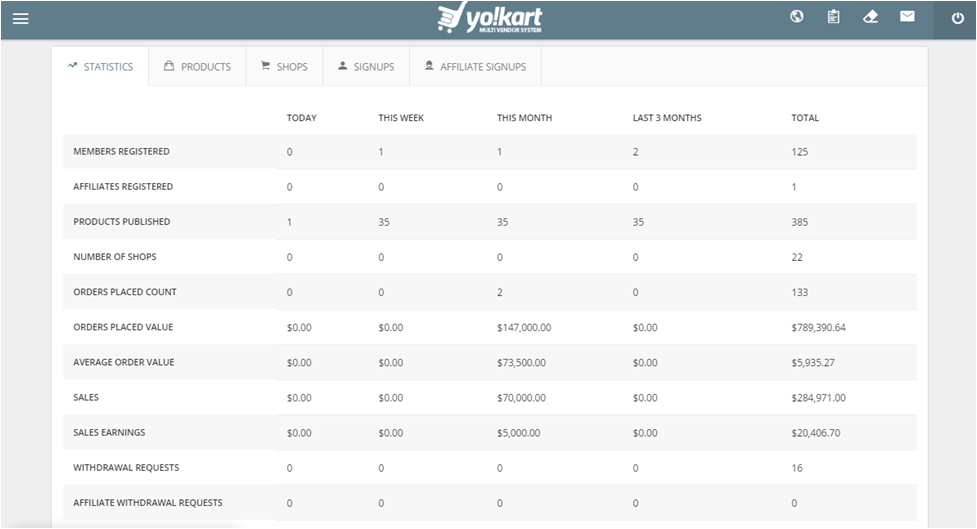This screenshot has width=977, height=529.
Task: Click the yo!kart logo
Action: point(490,17)
